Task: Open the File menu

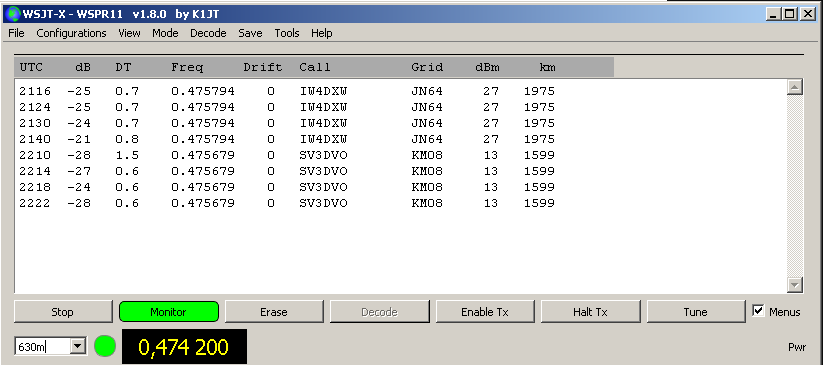Action: (x=16, y=33)
